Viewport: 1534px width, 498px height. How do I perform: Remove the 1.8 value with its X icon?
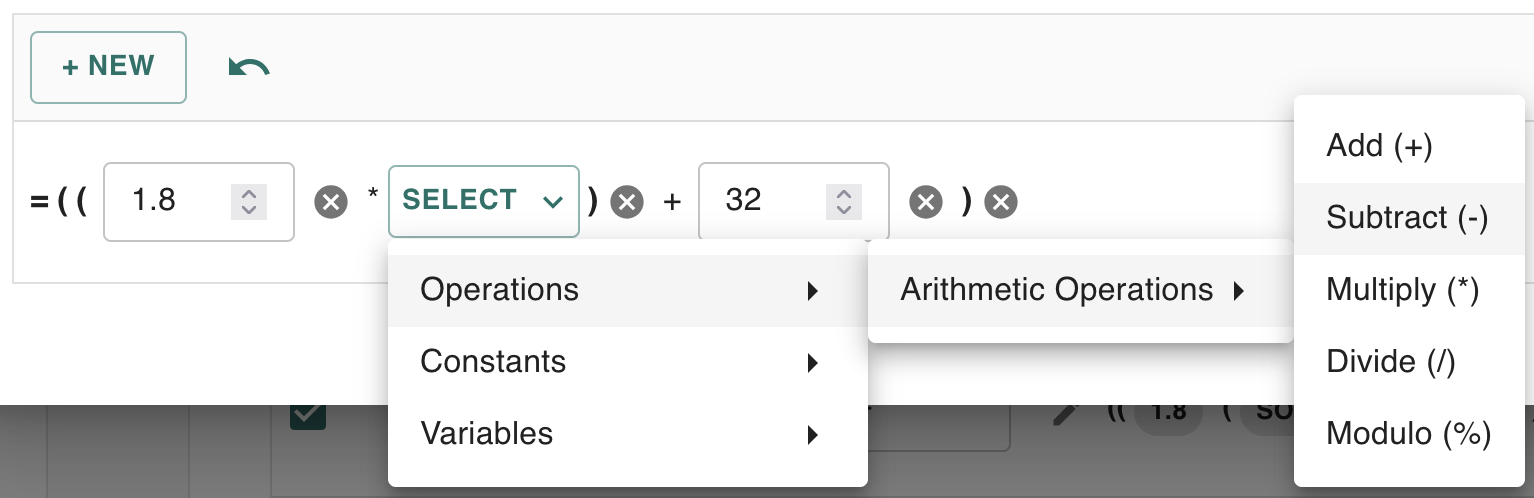(331, 203)
